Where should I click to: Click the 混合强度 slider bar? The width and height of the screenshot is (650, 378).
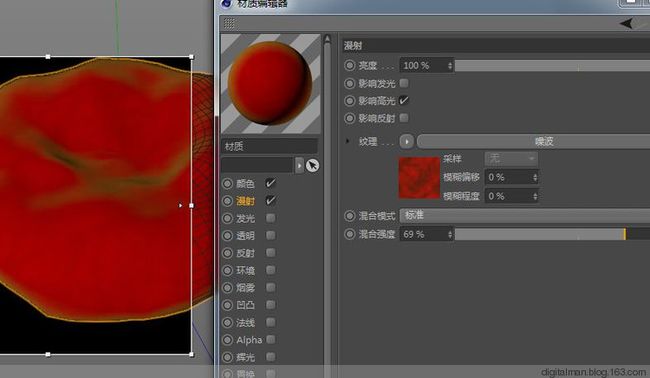[x=552, y=234]
